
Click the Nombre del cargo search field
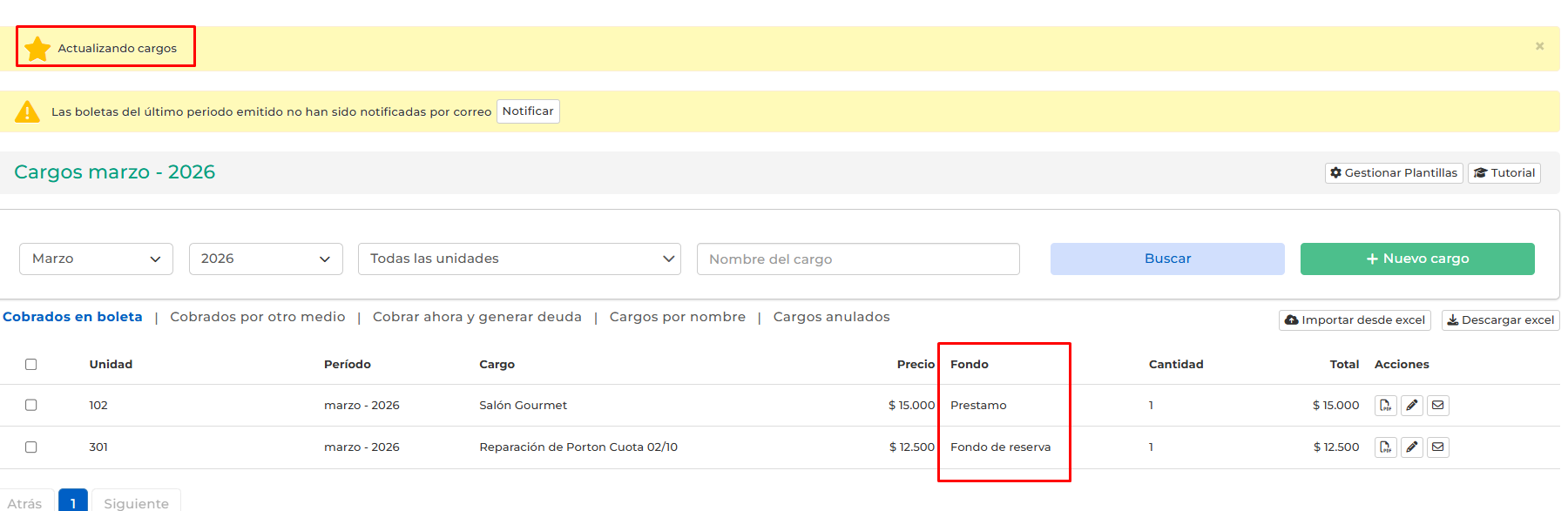[x=858, y=259]
